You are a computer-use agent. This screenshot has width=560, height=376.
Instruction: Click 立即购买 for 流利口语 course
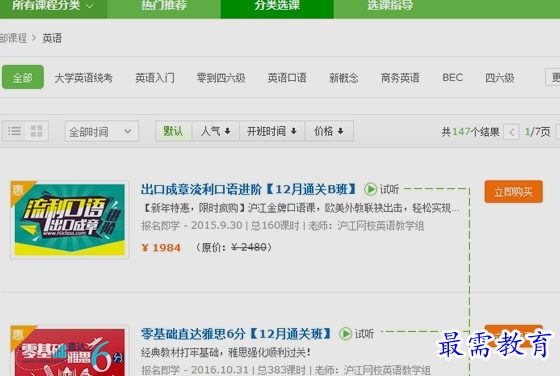click(x=514, y=192)
